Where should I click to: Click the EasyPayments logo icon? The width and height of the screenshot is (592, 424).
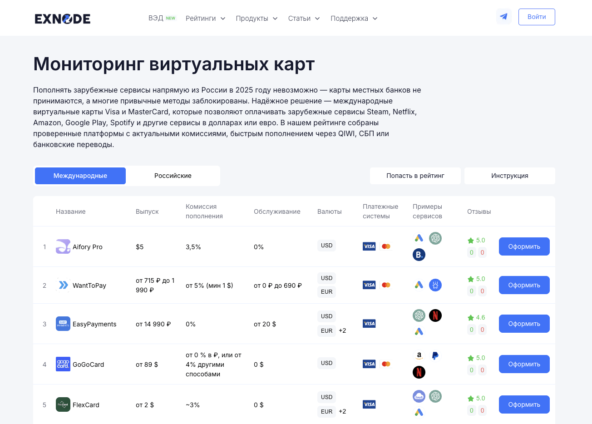coord(63,324)
